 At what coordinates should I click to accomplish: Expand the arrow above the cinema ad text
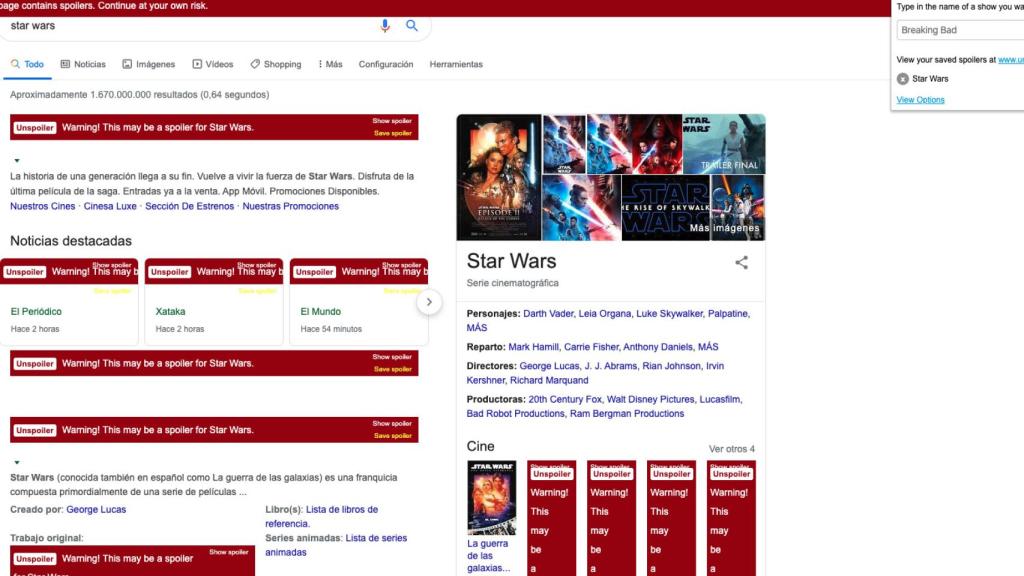(x=17, y=161)
